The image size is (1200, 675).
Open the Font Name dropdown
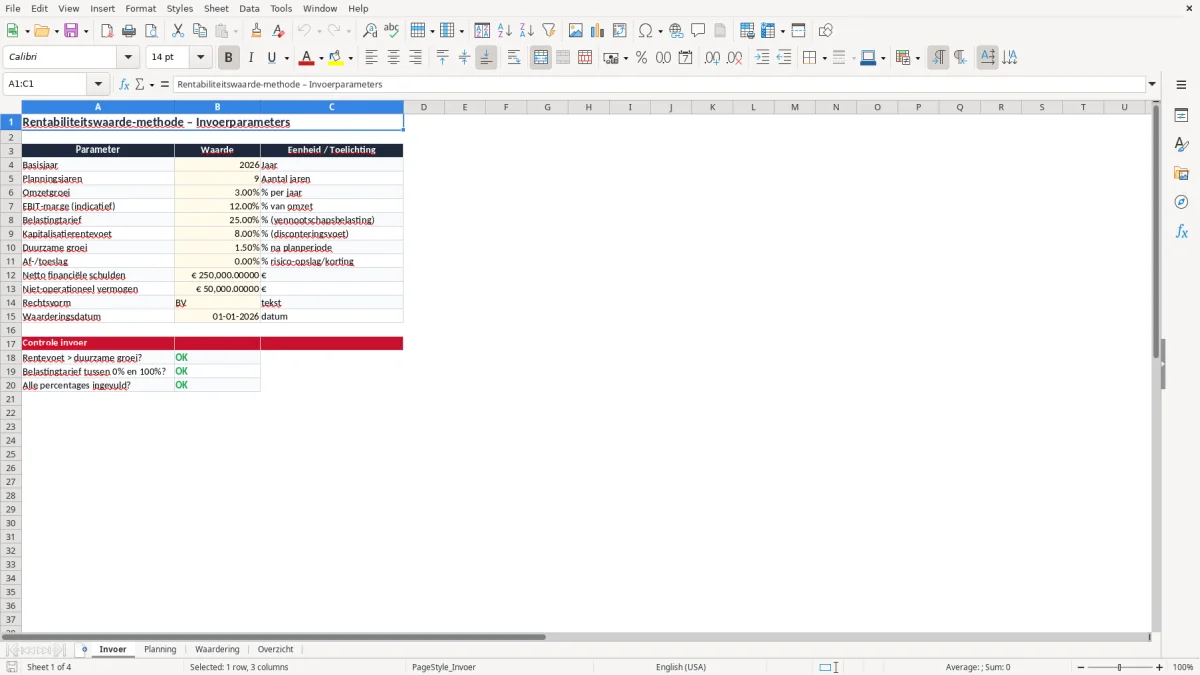click(x=128, y=58)
